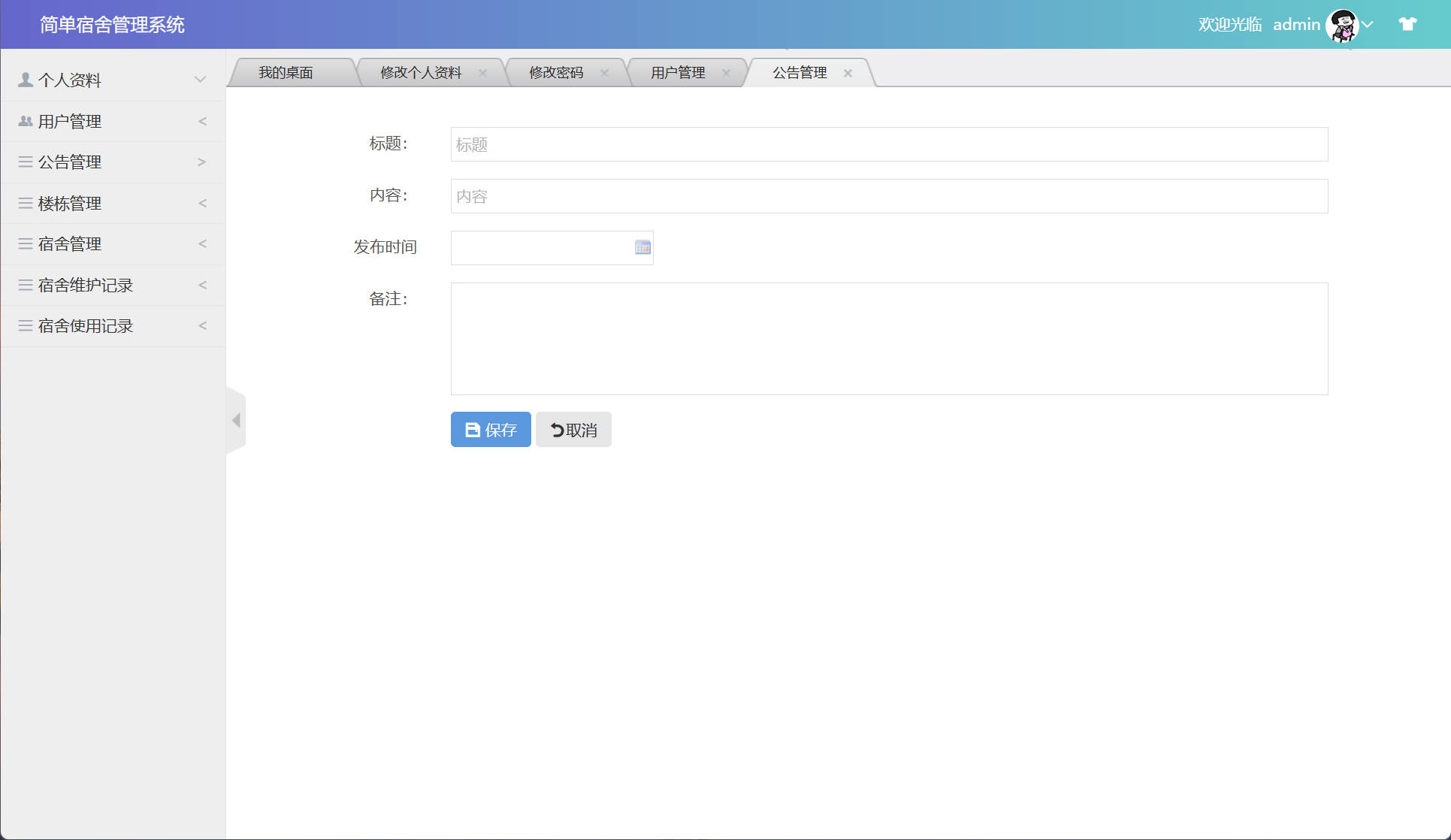Close the 用户管理 tab
This screenshot has height=840, width=1451.
[x=726, y=73]
